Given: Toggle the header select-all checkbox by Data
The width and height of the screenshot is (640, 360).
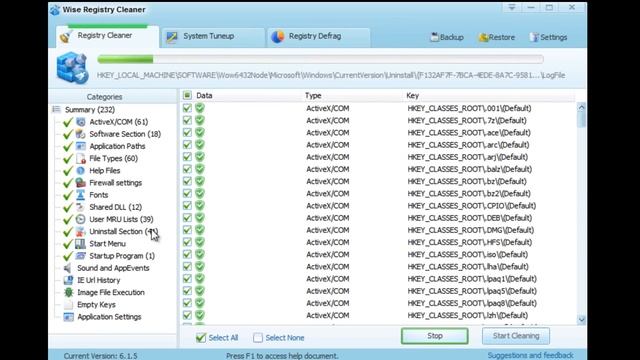Looking at the screenshot, I should (187, 96).
